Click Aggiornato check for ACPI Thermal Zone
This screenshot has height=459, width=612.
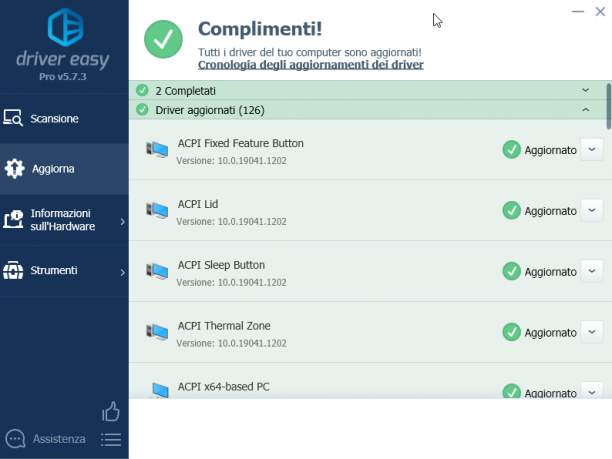tap(511, 332)
